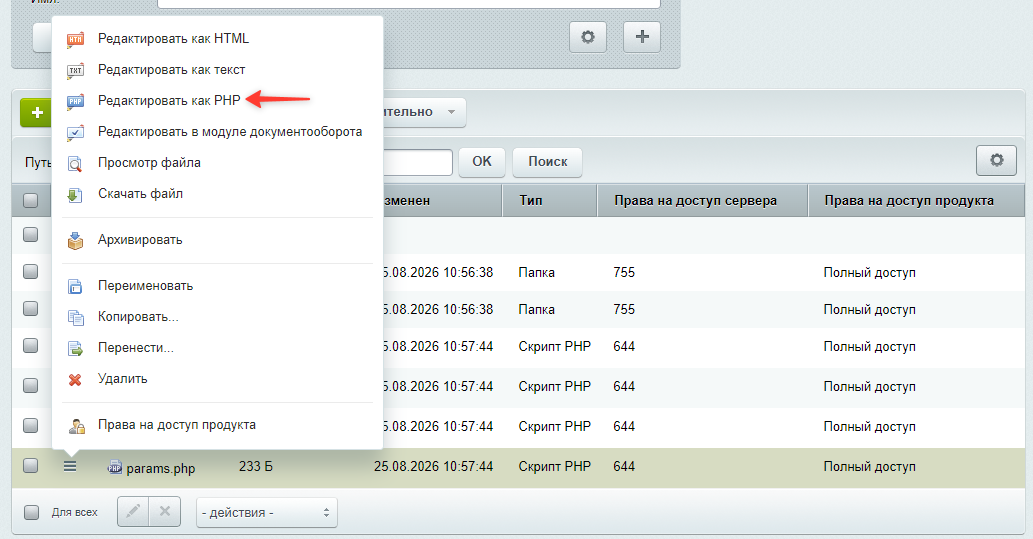Click the archive box icon
The width and height of the screenshot is (1033, 539).
(76, 241)
